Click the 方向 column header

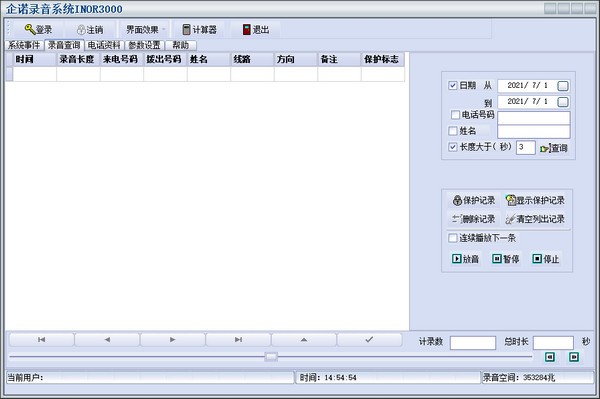coord(296,59)
